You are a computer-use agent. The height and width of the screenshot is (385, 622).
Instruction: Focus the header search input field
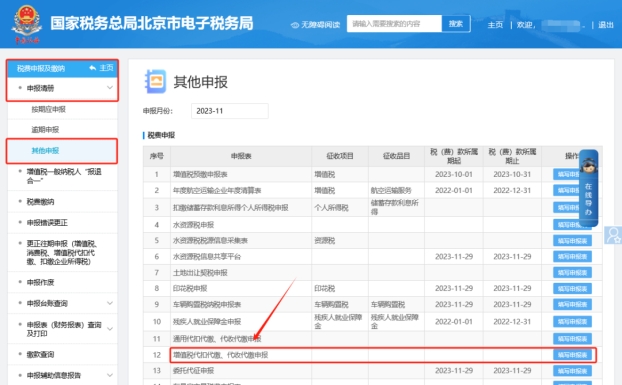click(x=394, y=24)
